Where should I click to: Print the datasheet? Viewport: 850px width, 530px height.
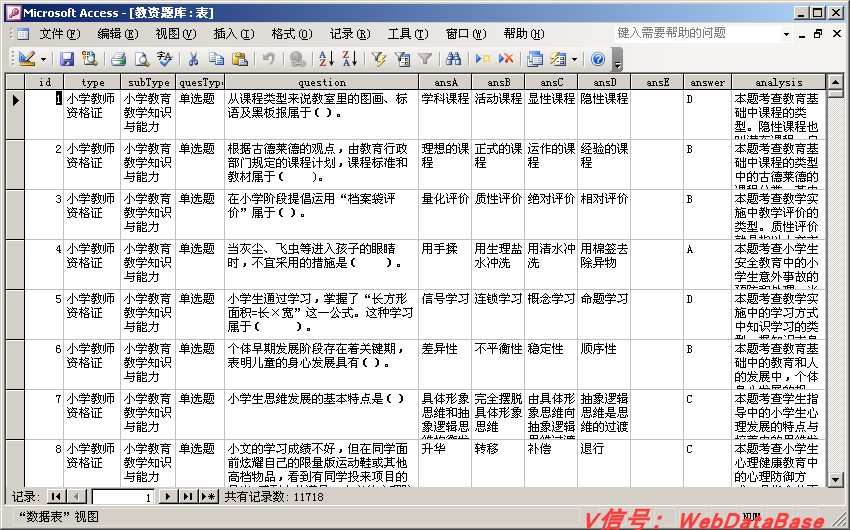tap(118, 59)
